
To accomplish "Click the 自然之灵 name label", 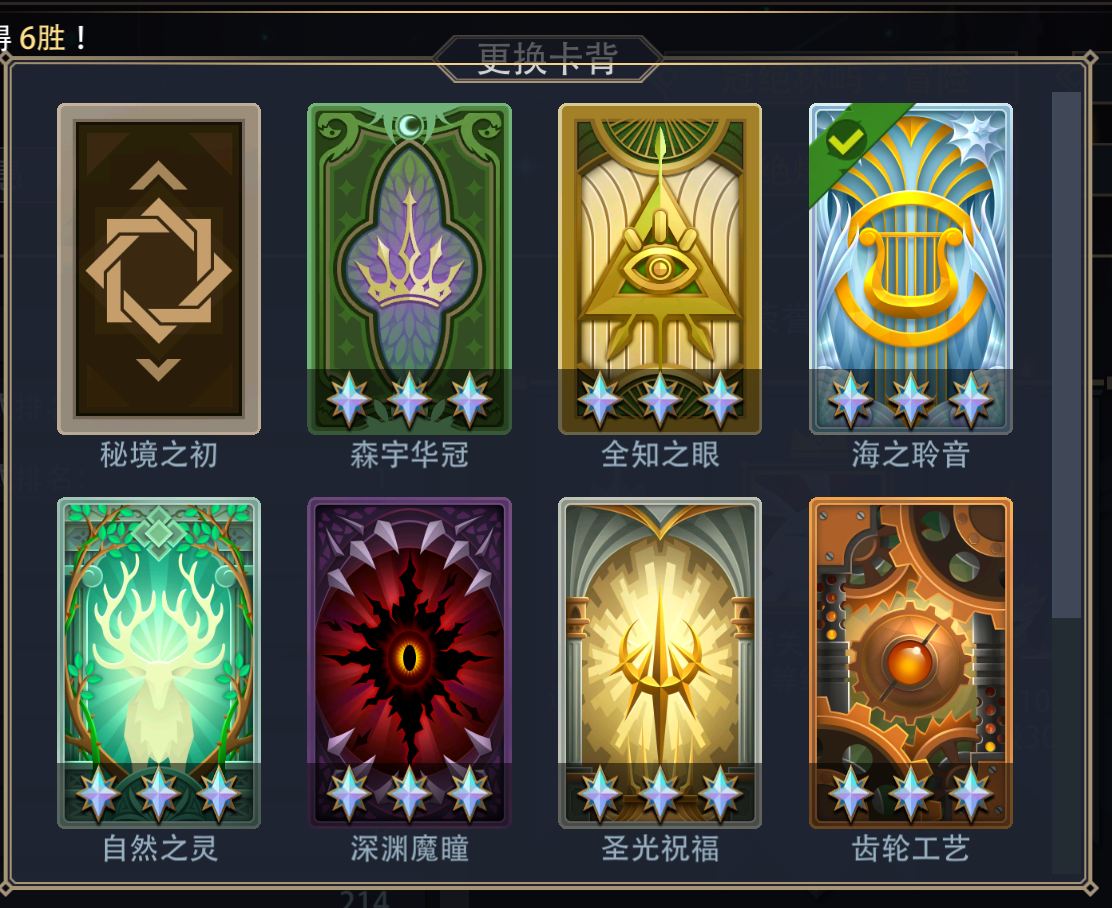I will (x=160, y=848).
